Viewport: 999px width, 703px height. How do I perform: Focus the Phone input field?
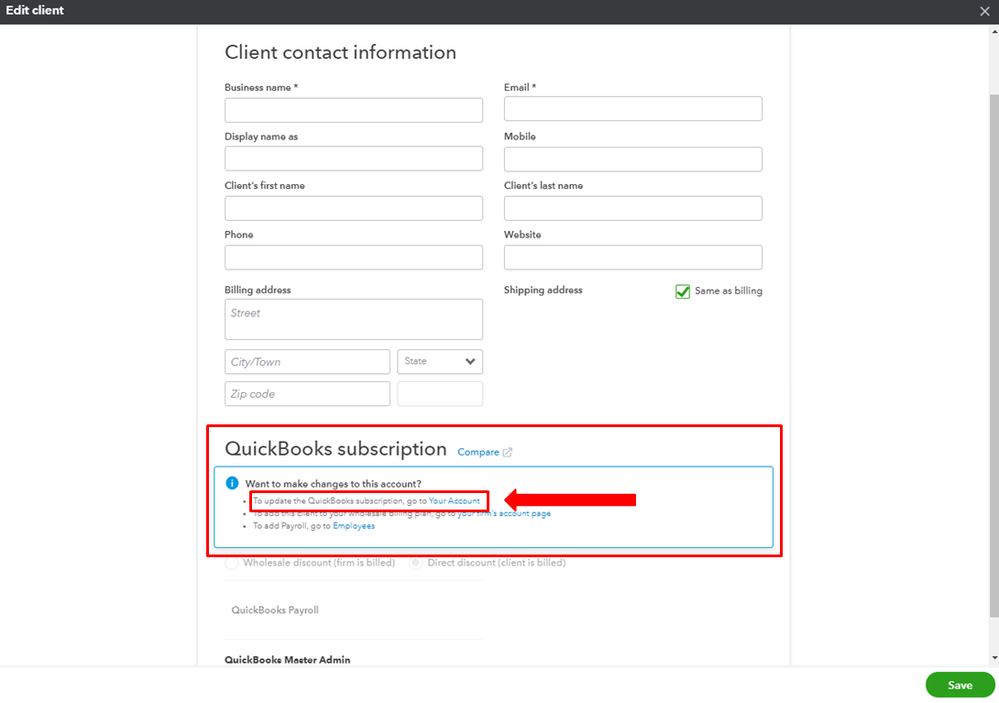point(354,257)
